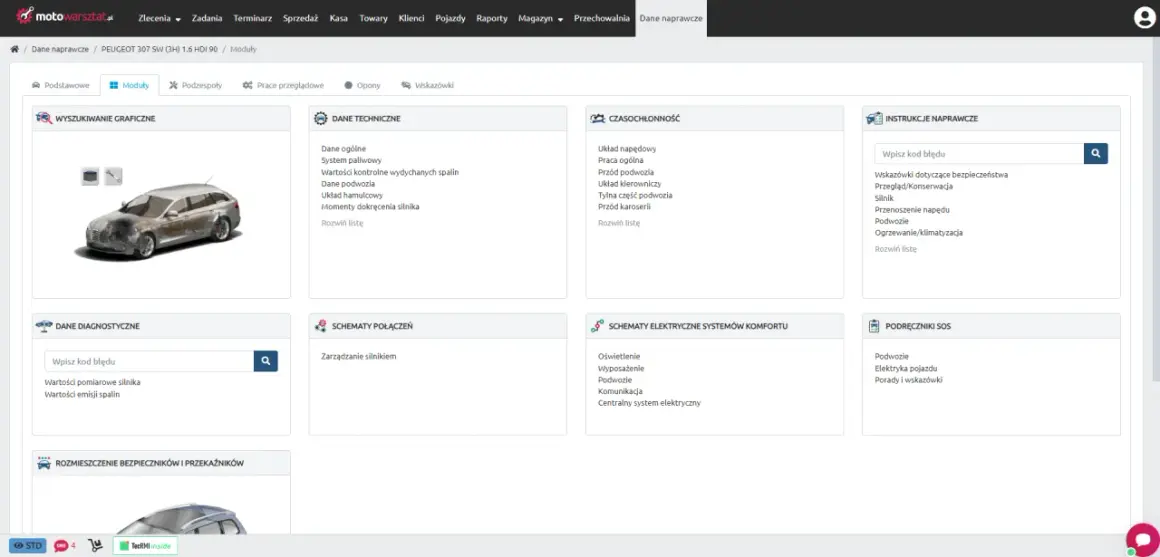Open the Towary menu
Image resolution: width=1160 pixels, height=557 pixels.
[x=374, y=18]
